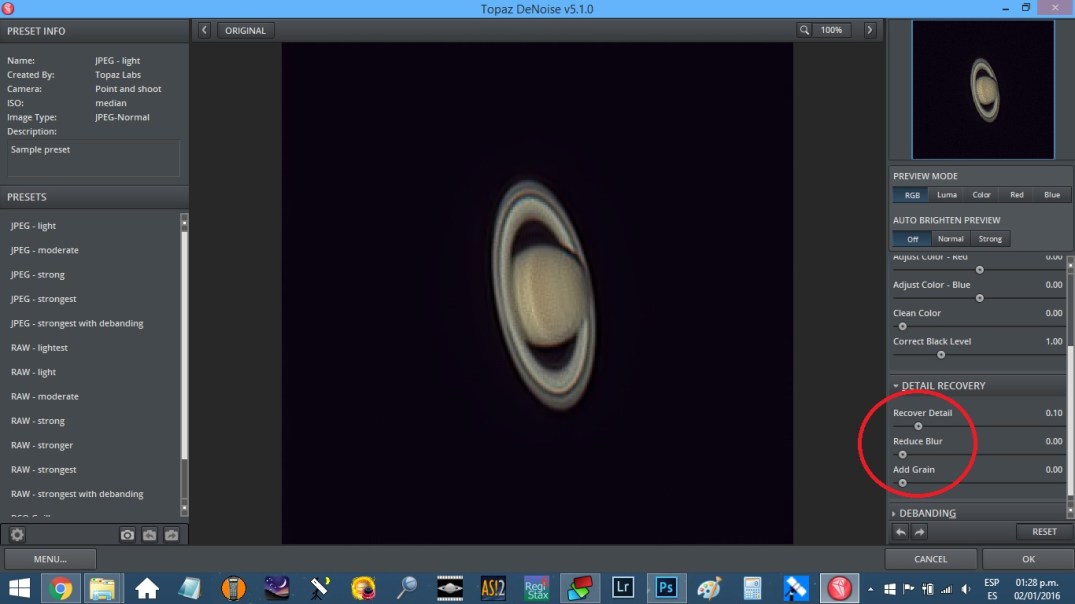
Task: Click the undo arrow beside Reset
Action: click(900, 532)
